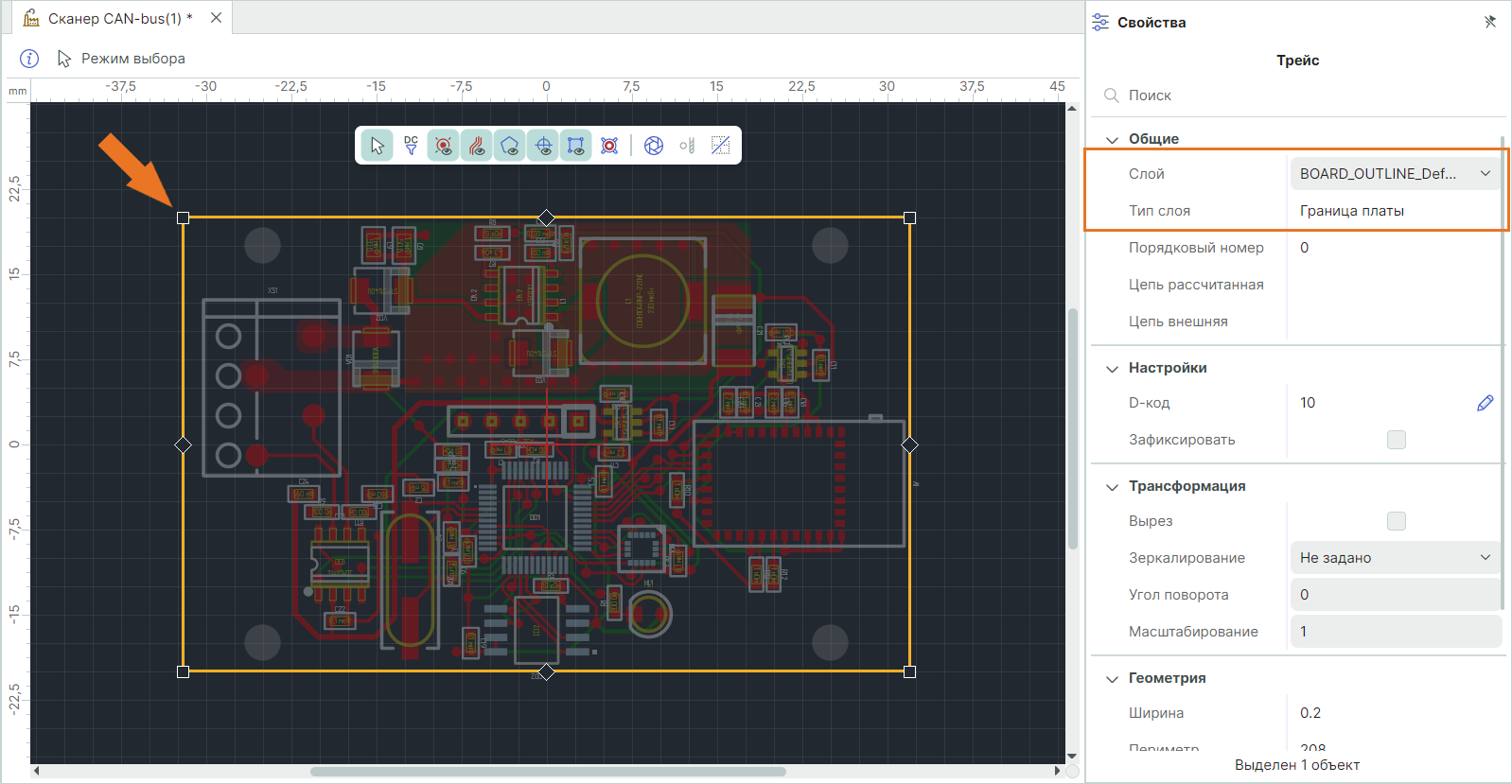Collapse the Трансформация section
The width and height of the screenshot is (1512, 784).
click(x=1113, y=486)
